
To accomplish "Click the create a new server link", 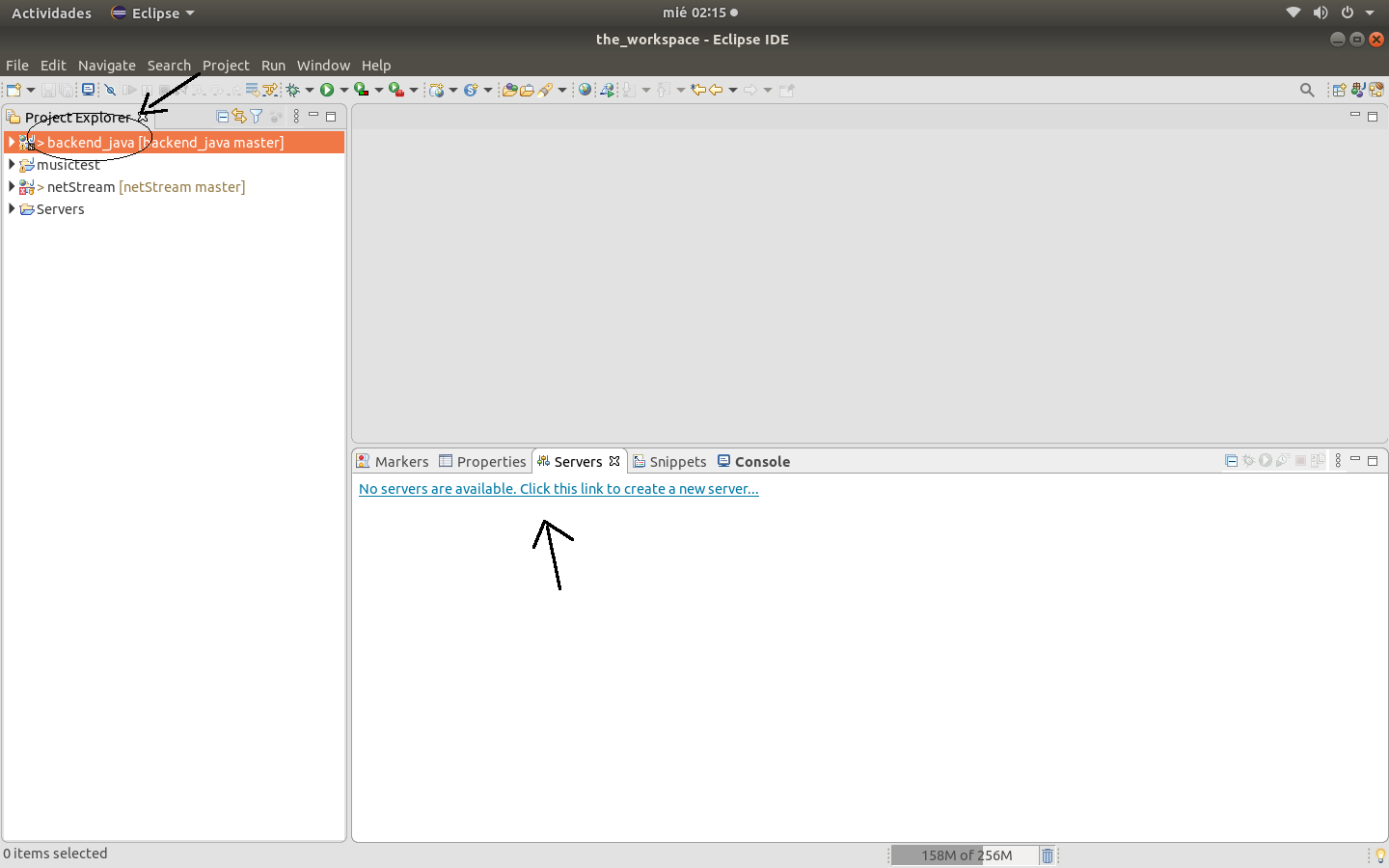I will tap(558, 489).
